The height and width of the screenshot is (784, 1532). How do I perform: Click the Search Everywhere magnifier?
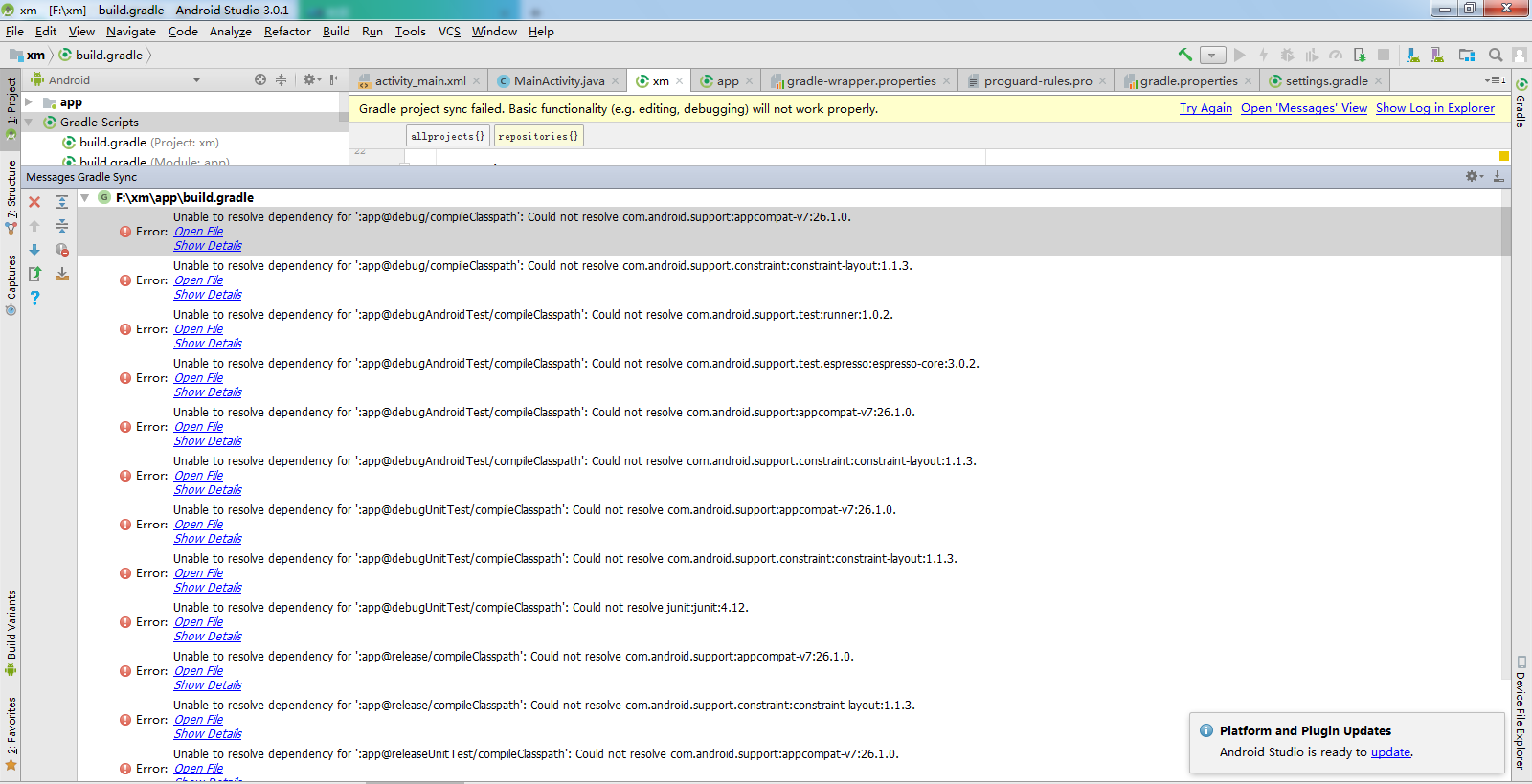coord(1496,55)
